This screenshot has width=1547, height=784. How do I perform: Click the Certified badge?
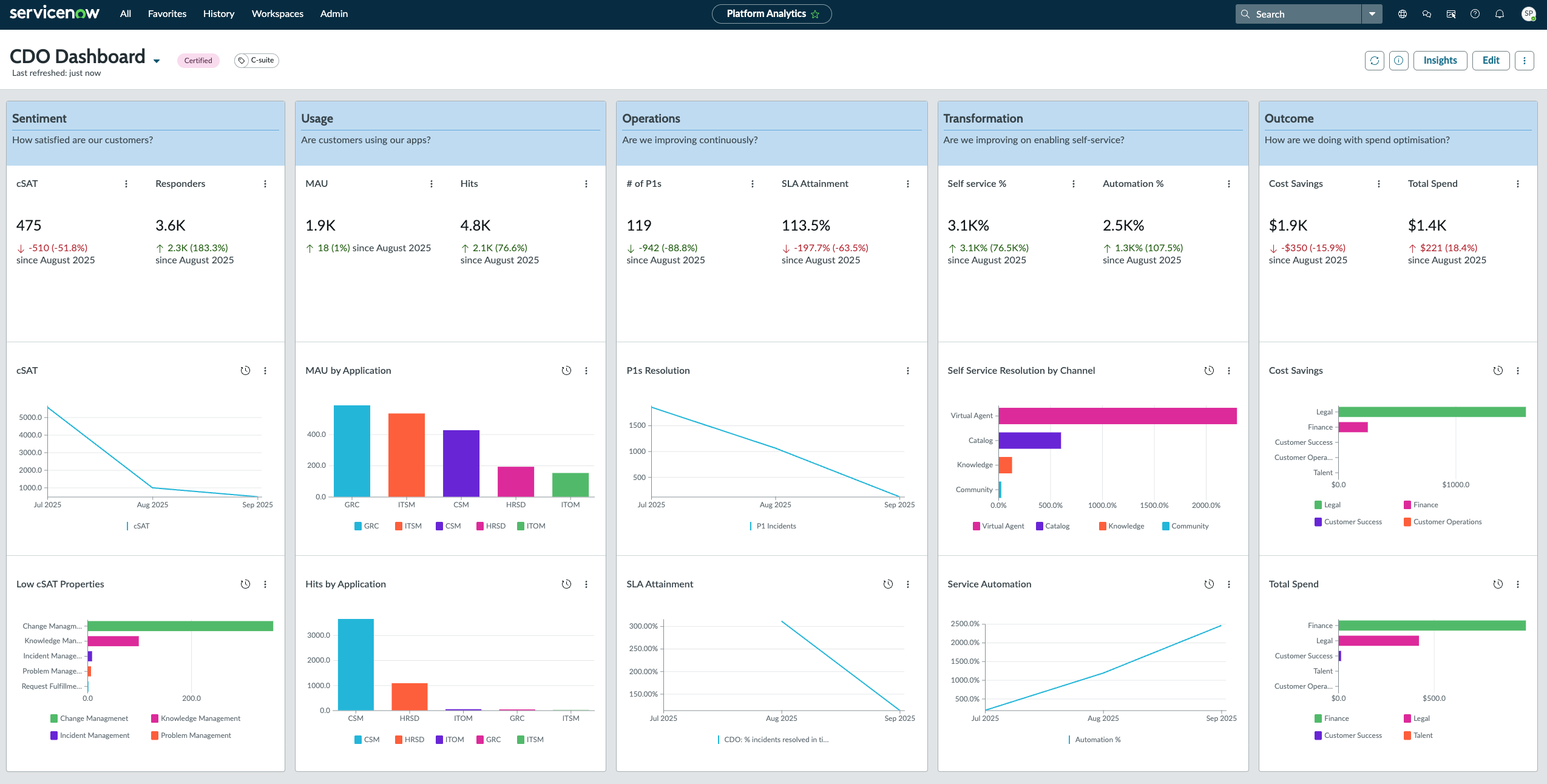click(x=198, y=61)
